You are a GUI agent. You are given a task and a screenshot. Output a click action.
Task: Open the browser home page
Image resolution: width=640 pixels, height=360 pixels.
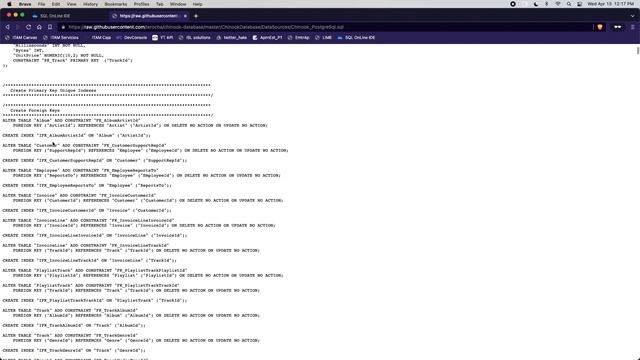click(39, 27)
